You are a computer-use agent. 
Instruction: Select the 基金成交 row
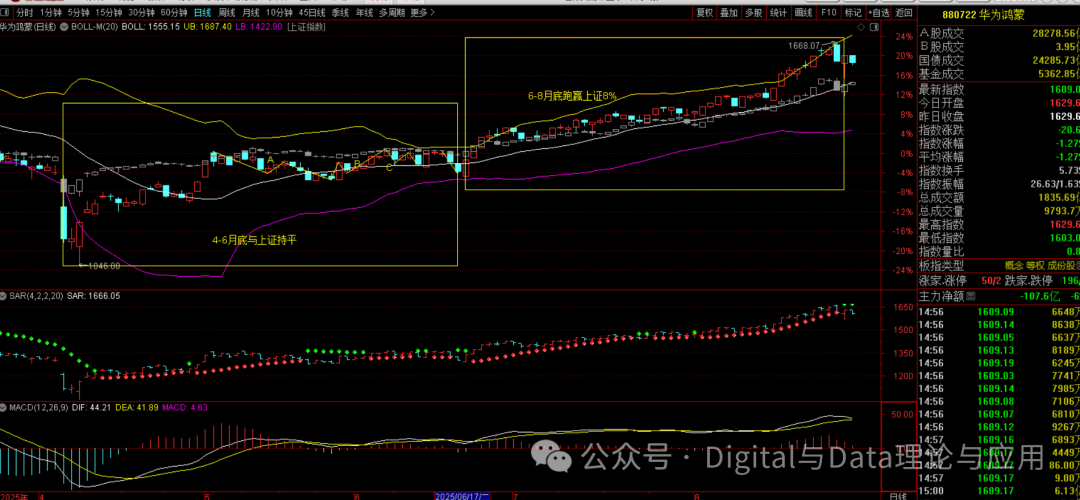click(x=999, y=74)
